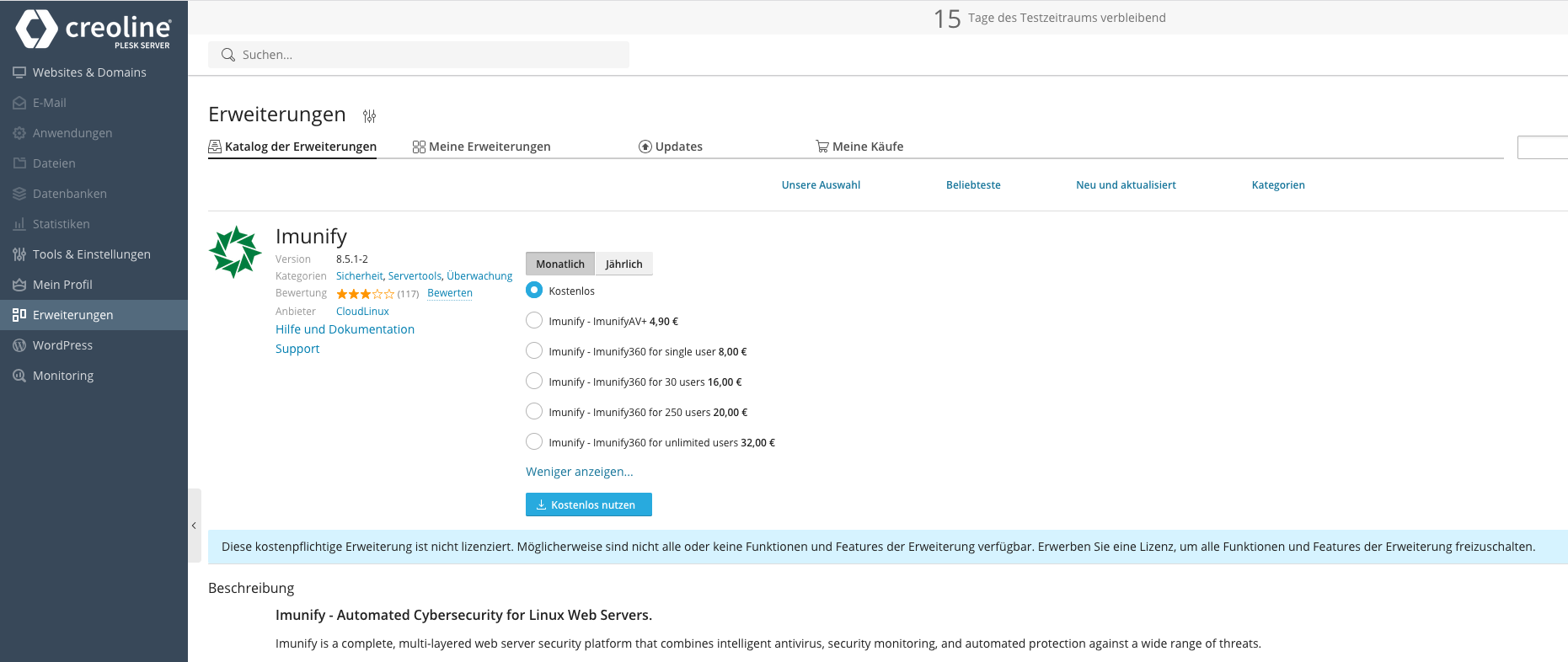Open E-Mail in sidebar
Viewport: 1568px width, 662px height.
pyautogui.click(x=94, y=103)
